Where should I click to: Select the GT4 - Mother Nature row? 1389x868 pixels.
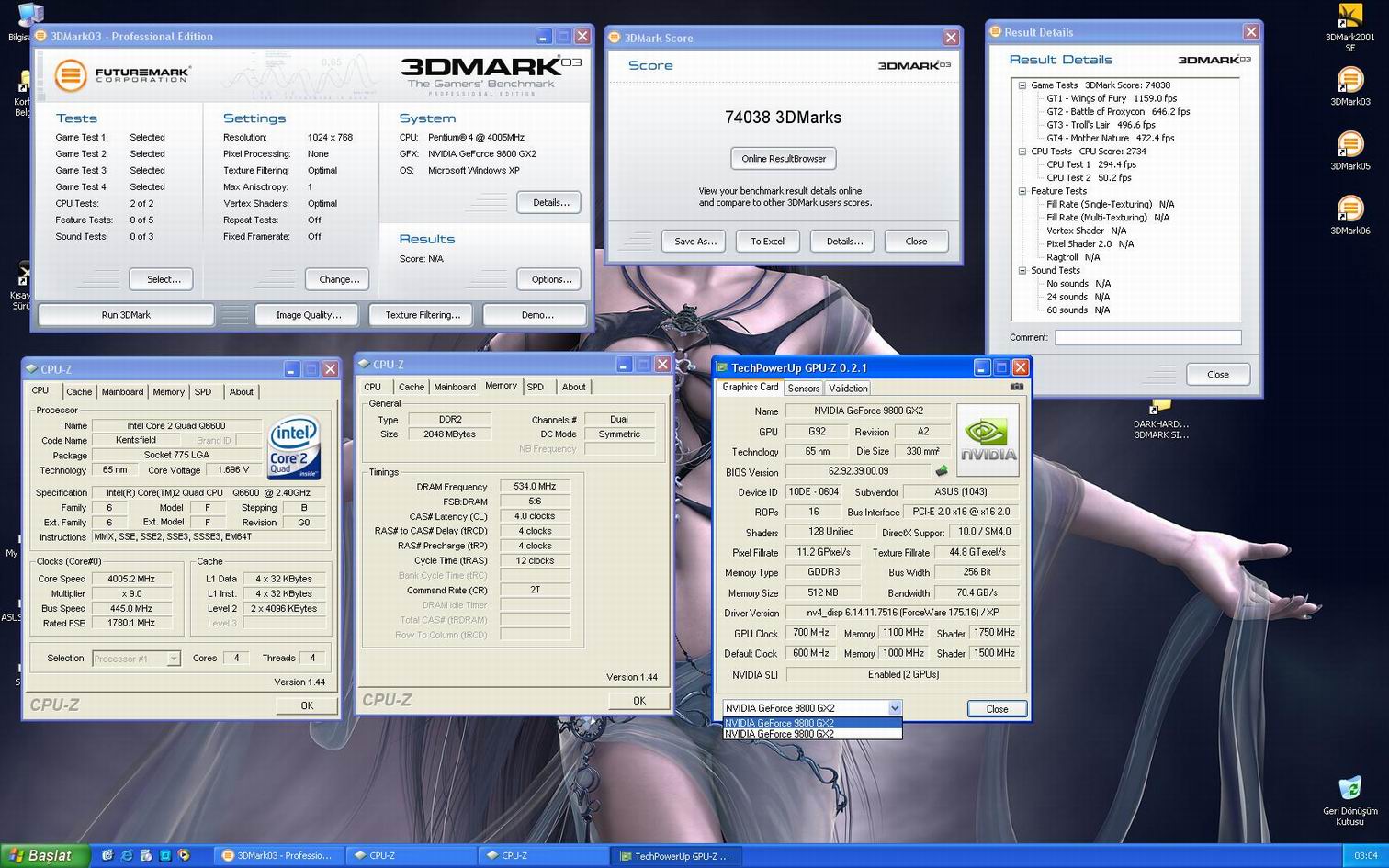click(x=1110, y=139)
